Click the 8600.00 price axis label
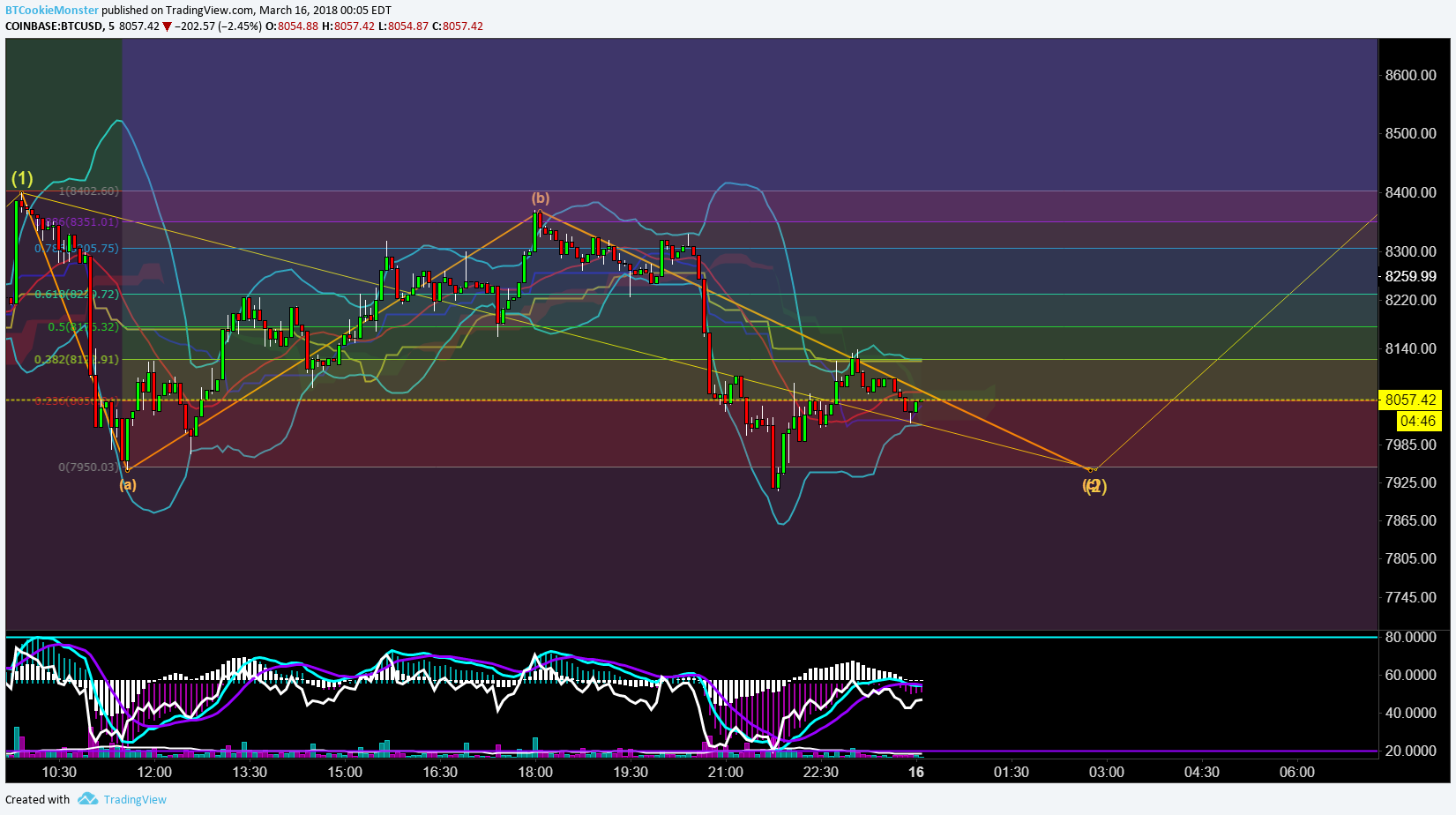This screenshot has height=815, width=1456. click(x=1411, y=75)
